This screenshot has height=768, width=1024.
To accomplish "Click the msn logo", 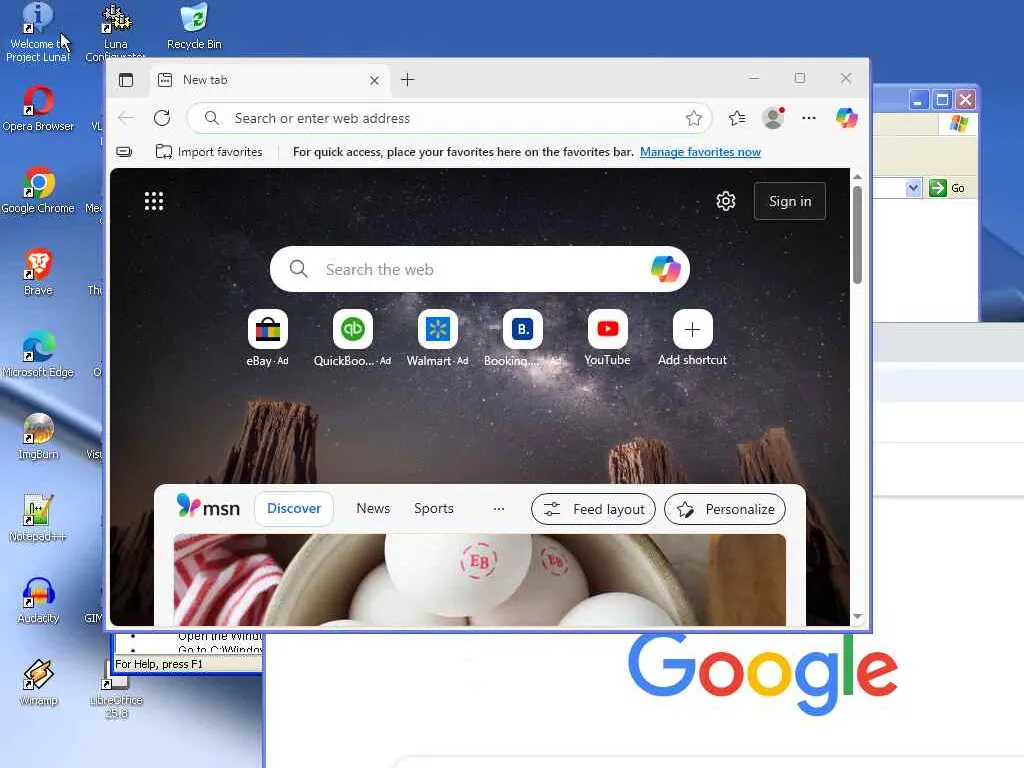I will tap(208, 507).
